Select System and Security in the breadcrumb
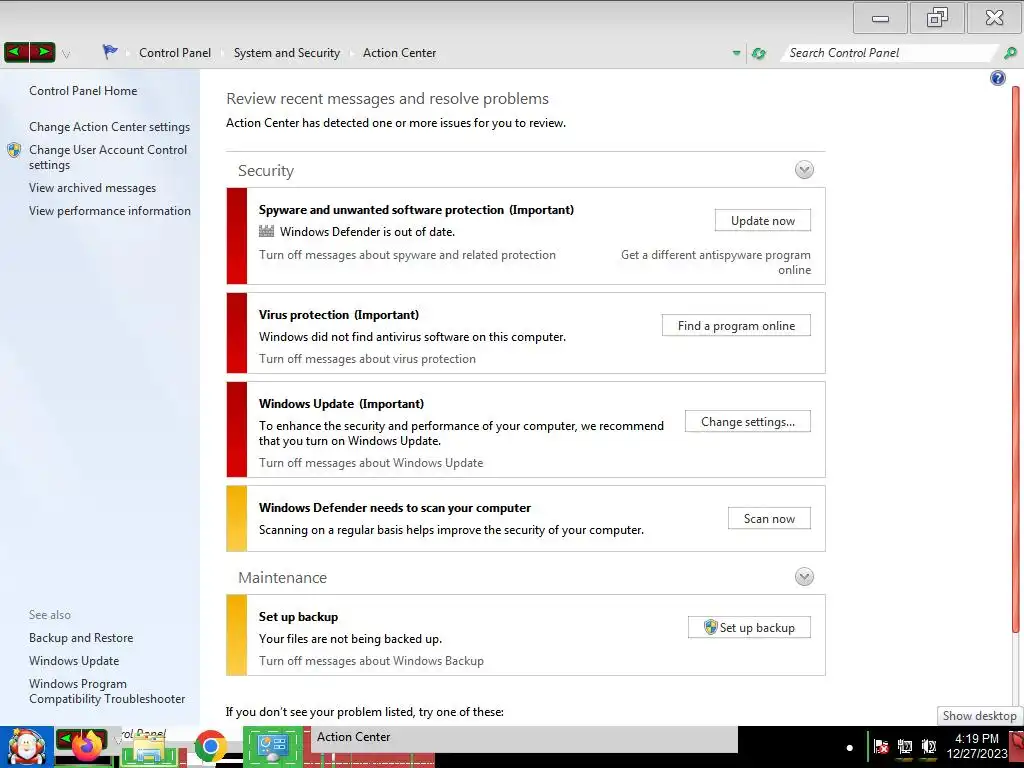Viewport: 1024px width, 768px height. pos(287,53)
